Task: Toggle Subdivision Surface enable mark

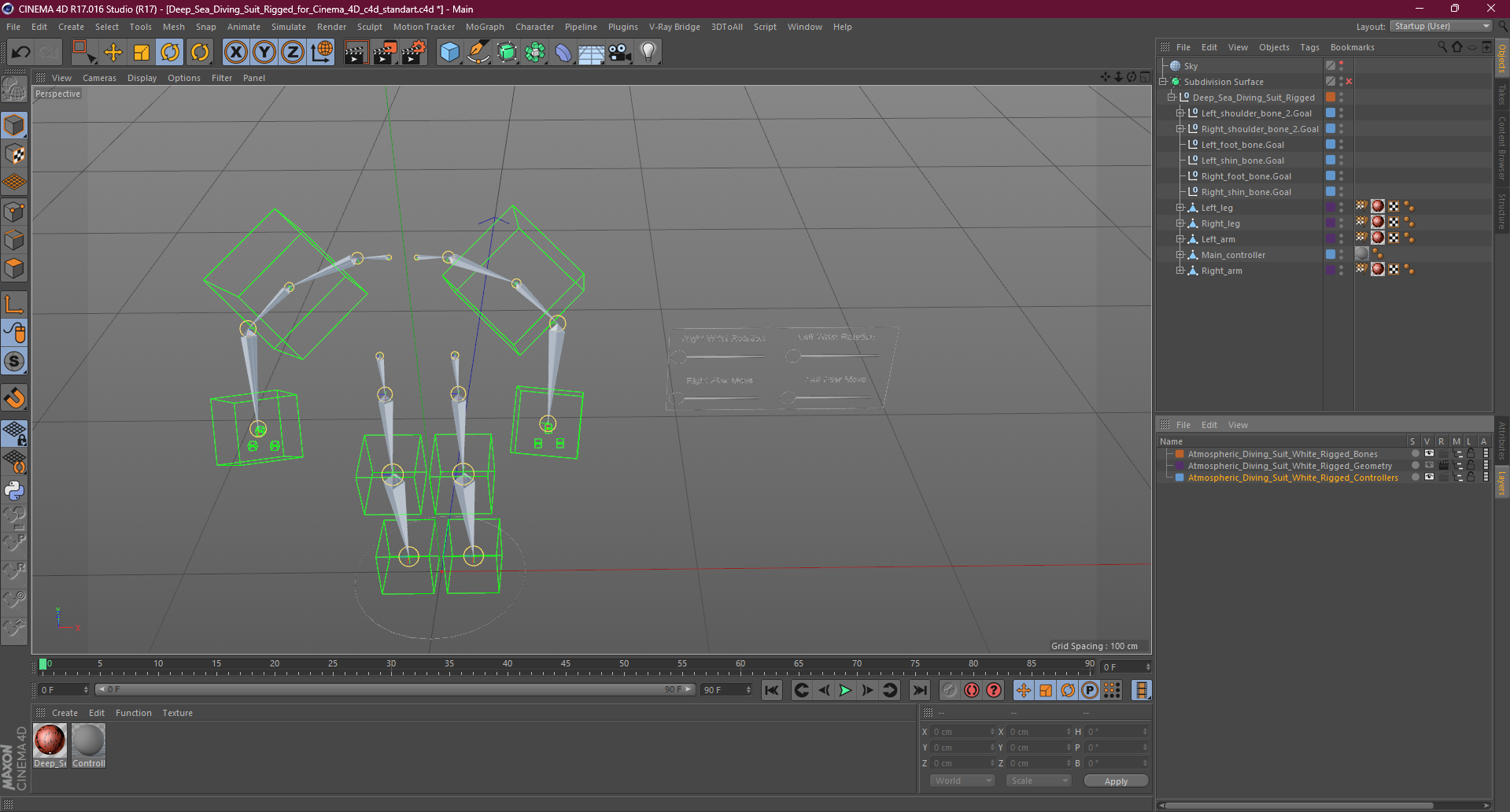Action: pyautogui.click(x=1349, y=82)
